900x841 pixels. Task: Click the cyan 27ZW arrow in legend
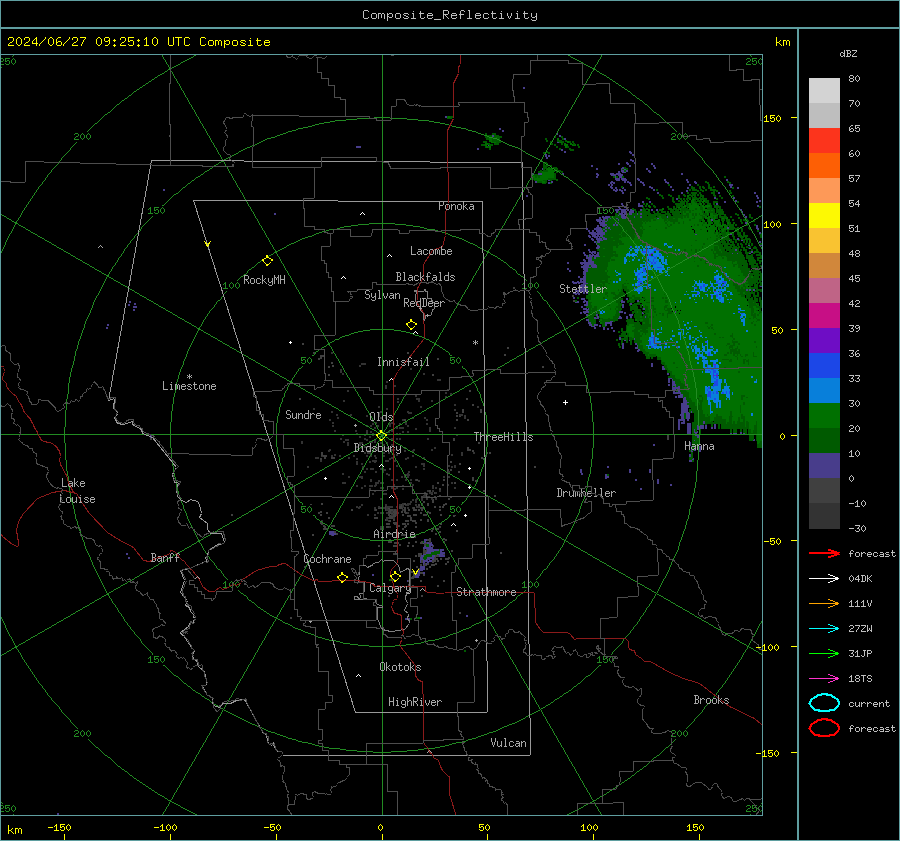click(824, 629)
